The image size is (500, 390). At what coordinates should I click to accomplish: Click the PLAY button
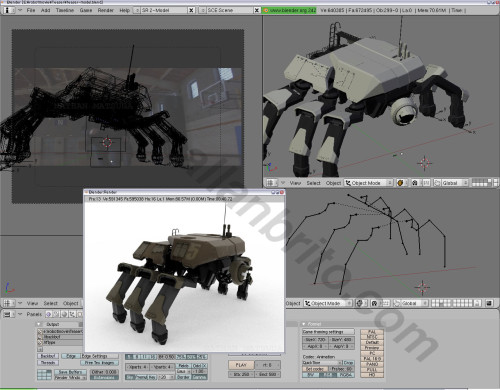pyautogui.click(x=241, y=365)
